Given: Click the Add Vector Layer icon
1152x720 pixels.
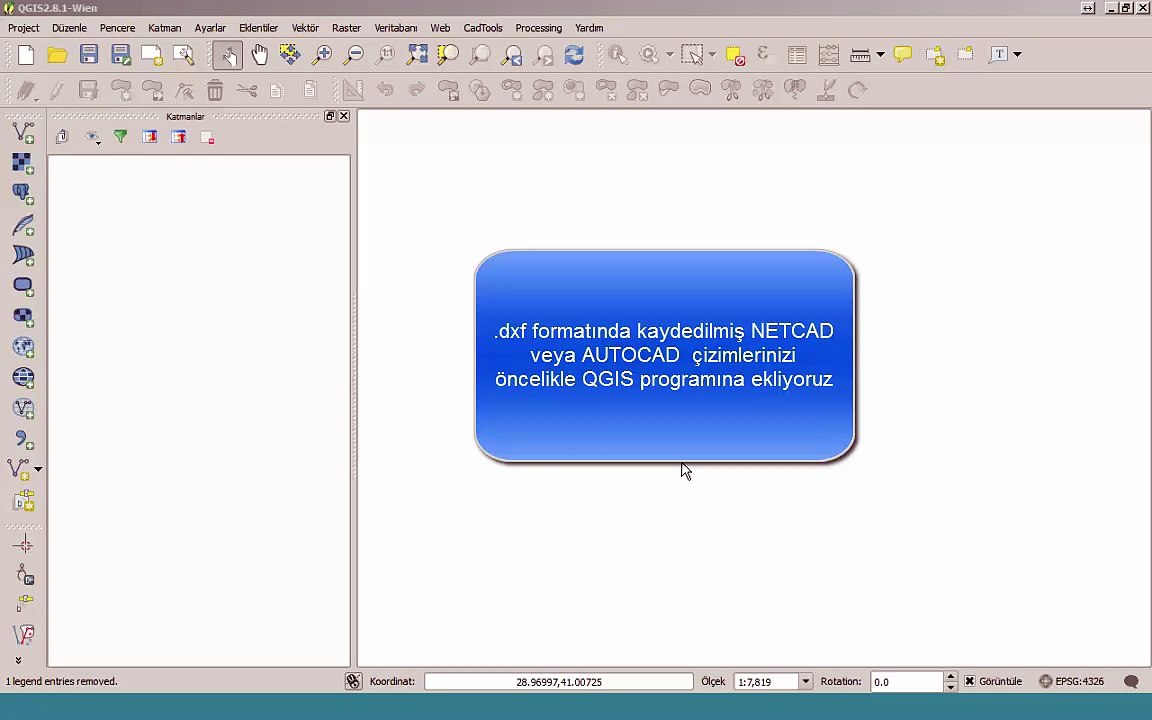Looking at the screenshot, I should pyautogui.click(x=23, y=132).
